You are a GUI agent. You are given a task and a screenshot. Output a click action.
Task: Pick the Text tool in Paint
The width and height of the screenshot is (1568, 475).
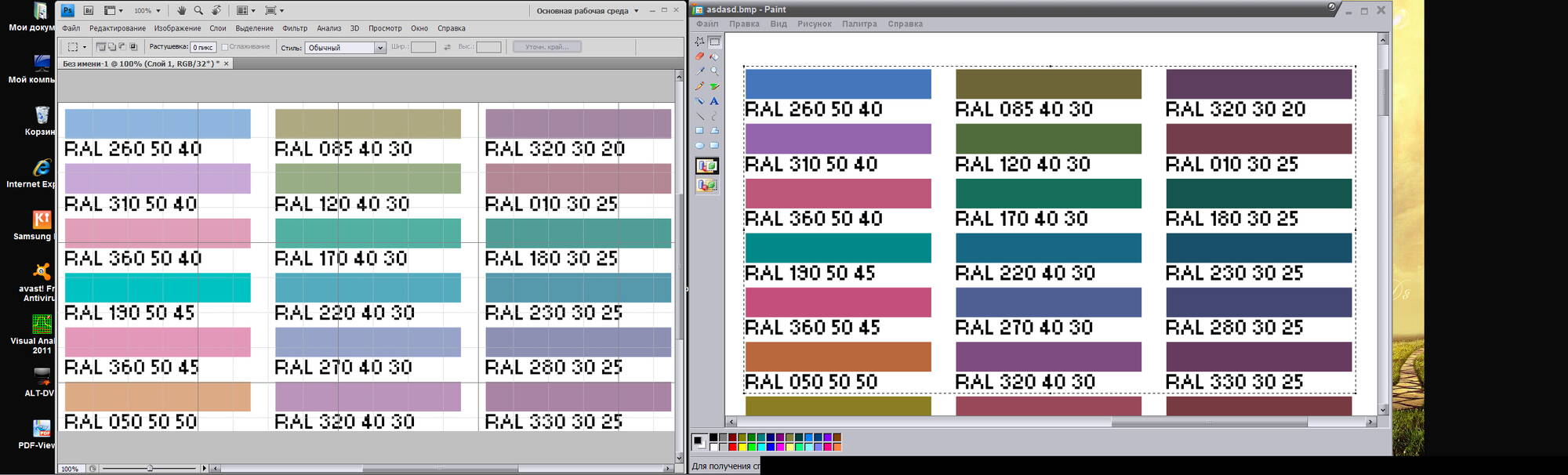(x=714, y=101)
